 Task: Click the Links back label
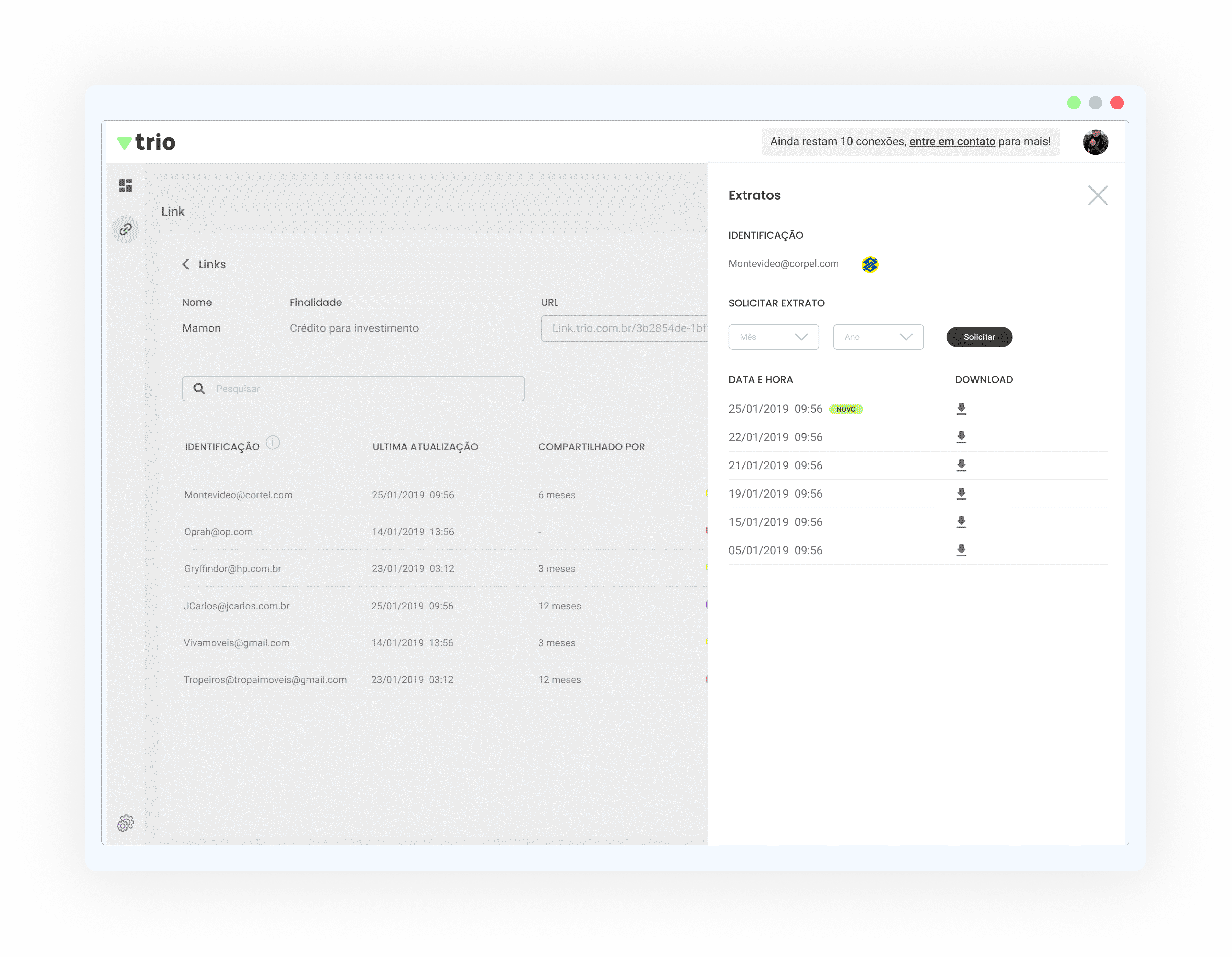[212, 265]
